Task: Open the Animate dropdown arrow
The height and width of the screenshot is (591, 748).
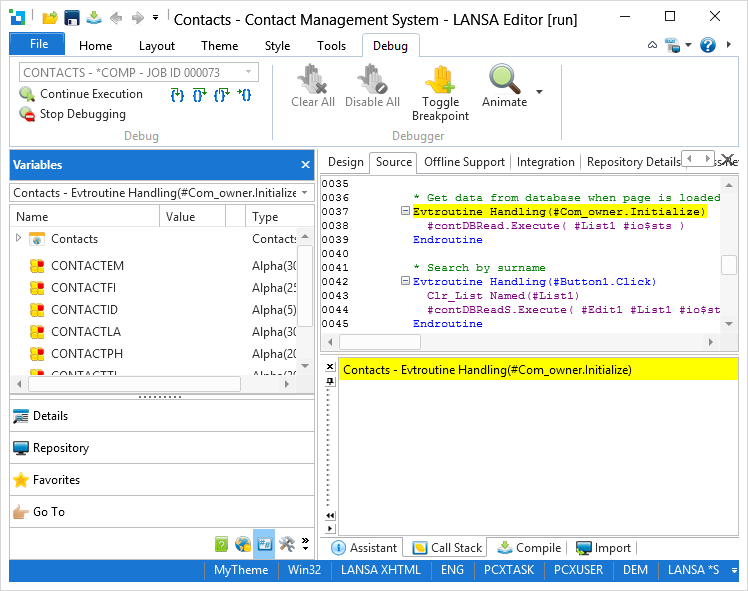Action: coord(540,92)
